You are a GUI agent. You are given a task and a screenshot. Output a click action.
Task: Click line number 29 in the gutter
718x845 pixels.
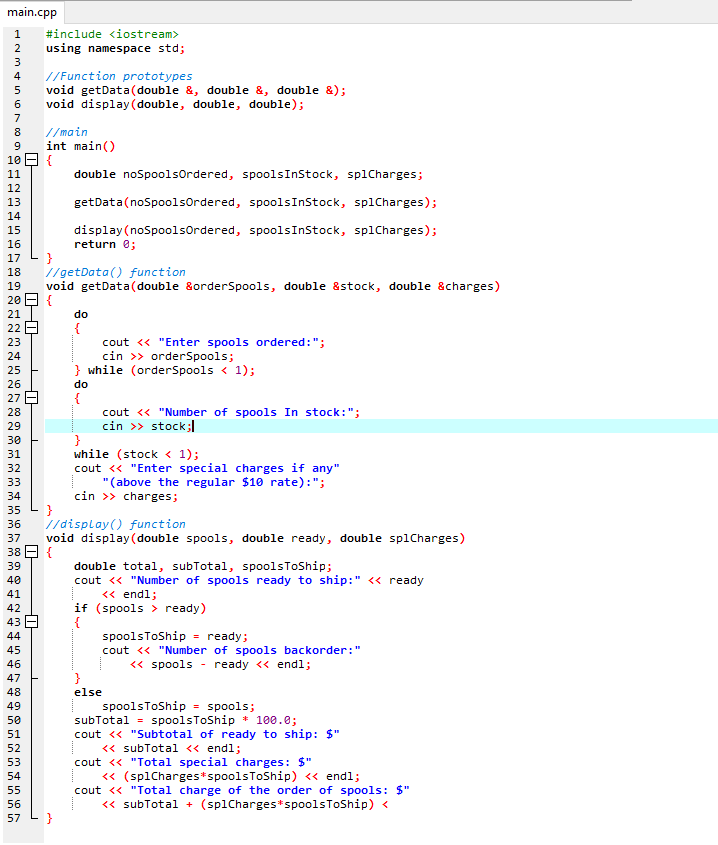(14, 426)
